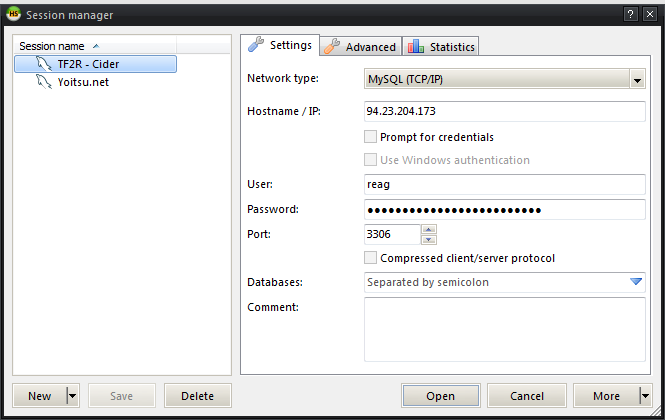
Task: Click the dolphin icon beside TF2R - Cider
Action: (44, 64)
